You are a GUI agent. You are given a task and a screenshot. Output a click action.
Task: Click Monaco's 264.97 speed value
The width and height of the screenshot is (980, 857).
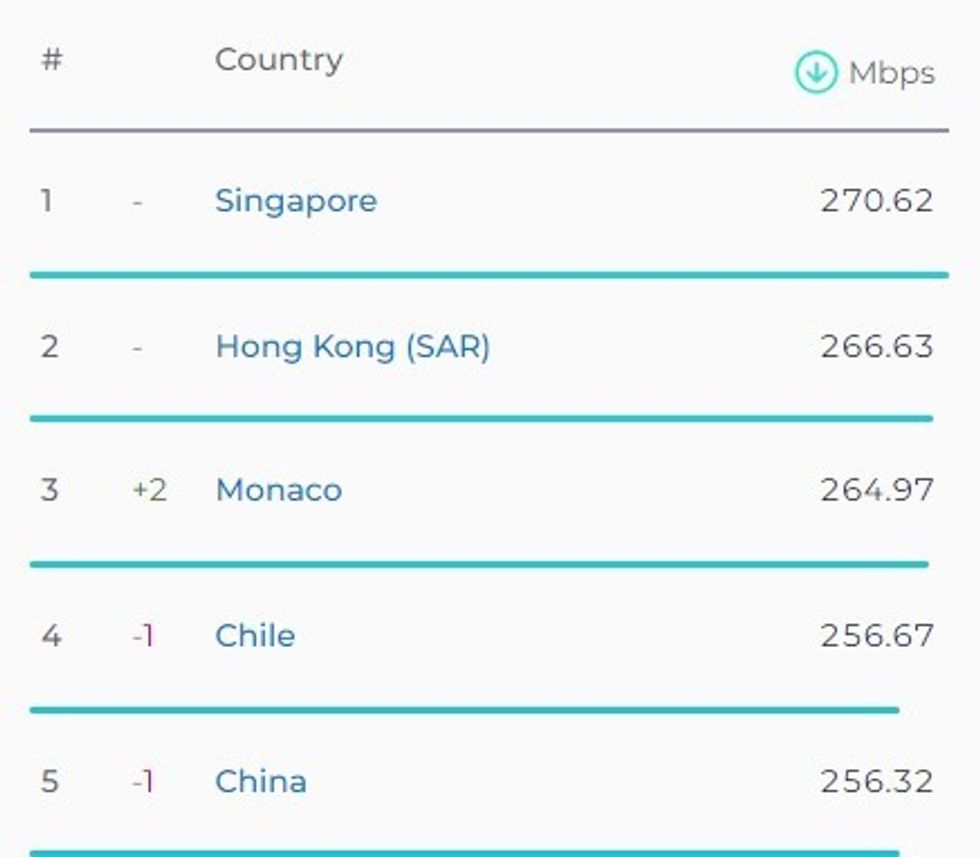coord(876,490)
